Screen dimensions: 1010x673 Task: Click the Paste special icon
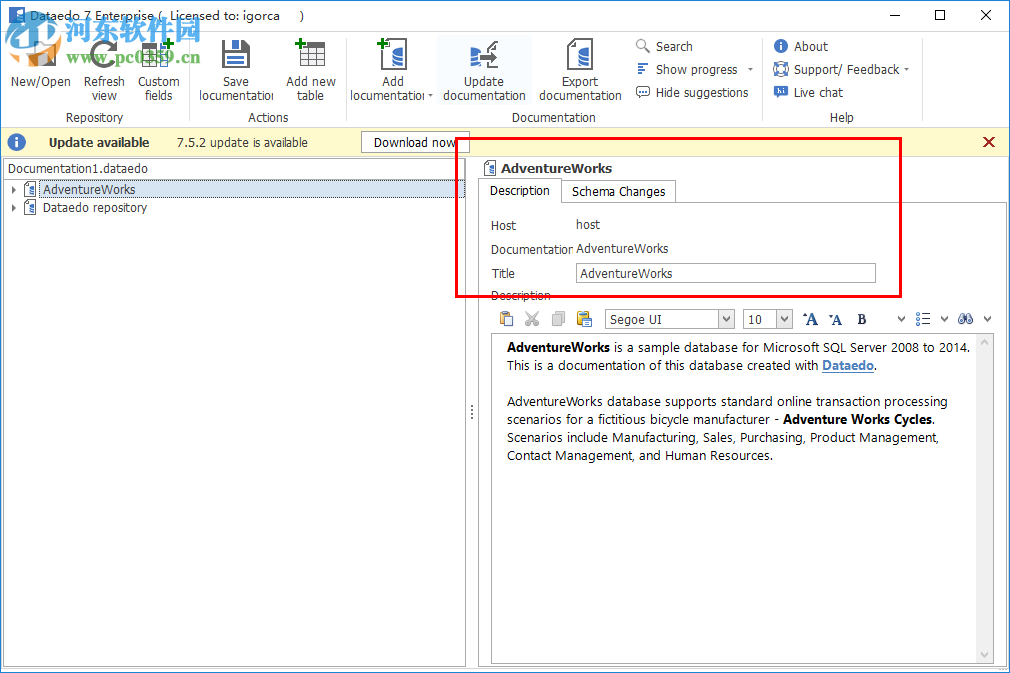click(x=584, y=319)
